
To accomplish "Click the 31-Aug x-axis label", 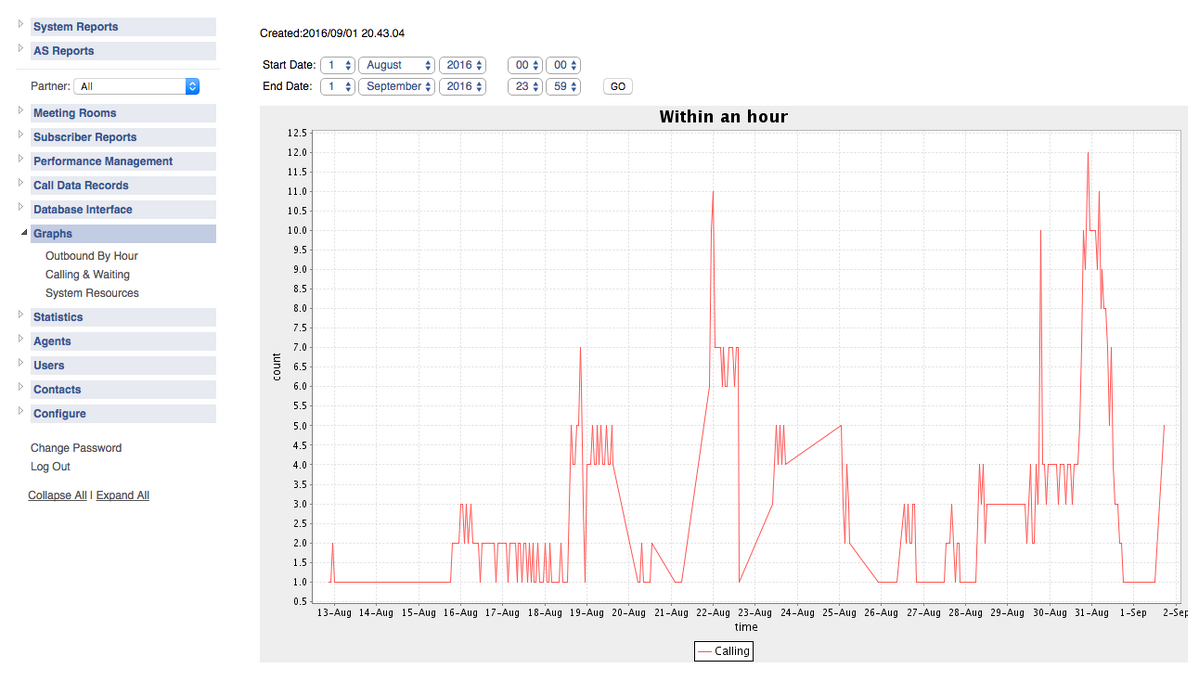I will coord(1091,612).
